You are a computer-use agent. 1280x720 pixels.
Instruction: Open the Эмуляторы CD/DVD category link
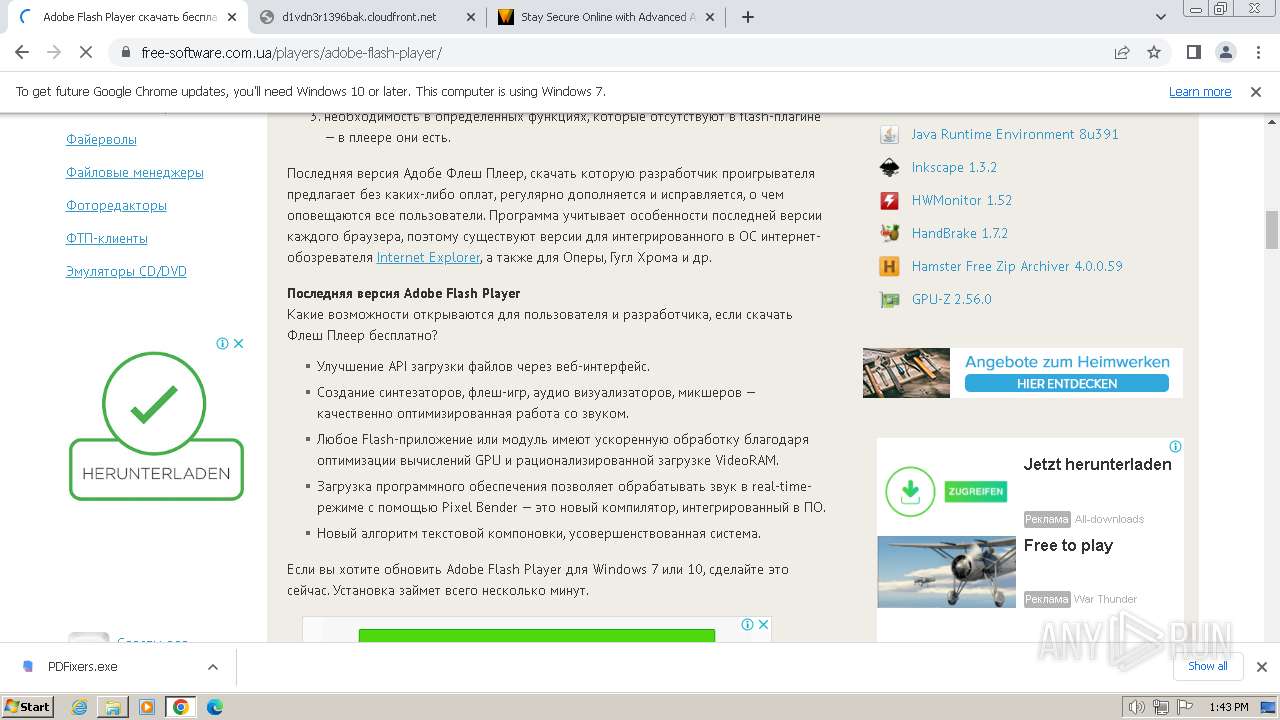[126, 271]
